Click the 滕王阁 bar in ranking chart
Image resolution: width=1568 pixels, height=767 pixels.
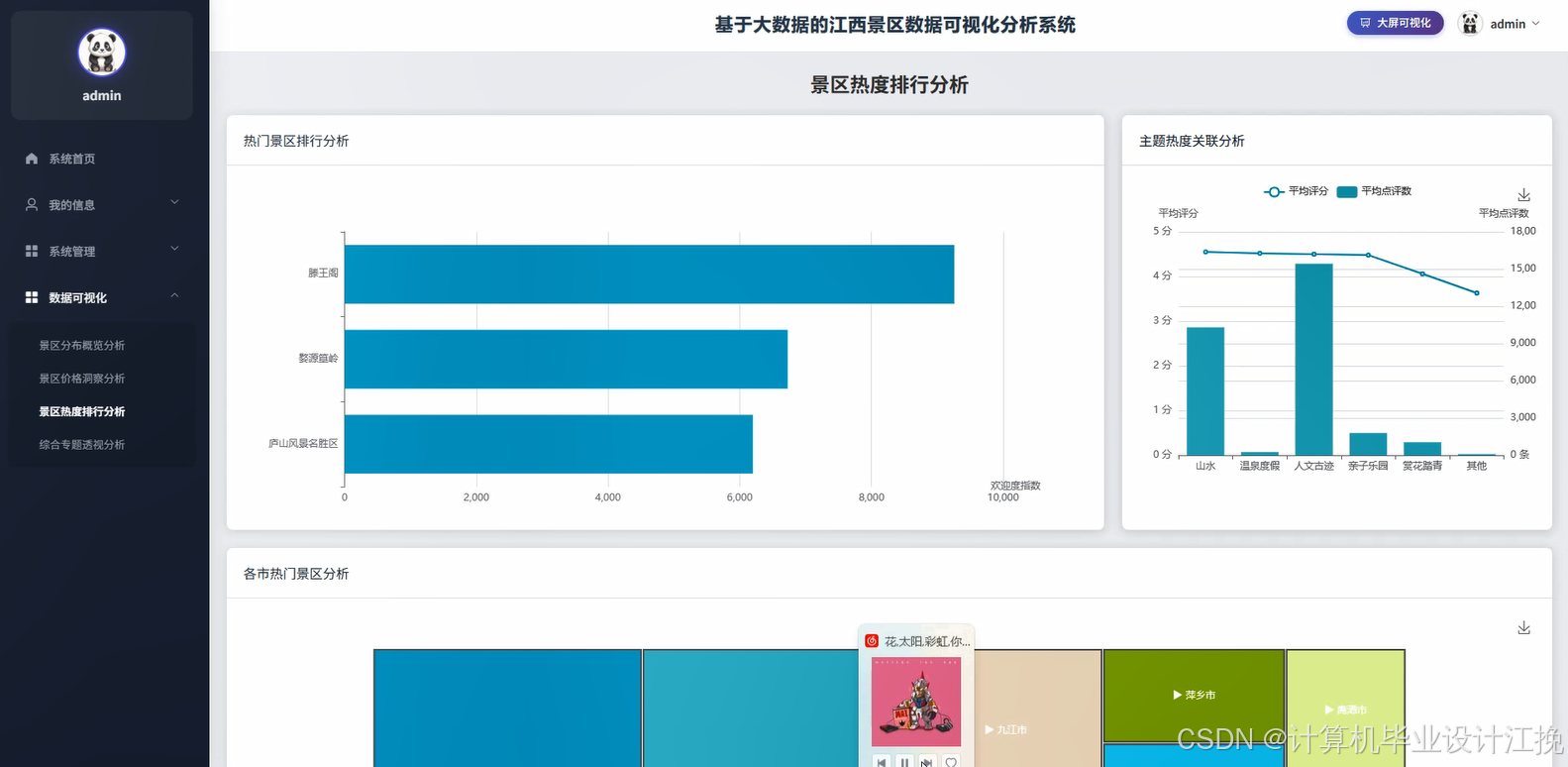click(x=649, y=274)
